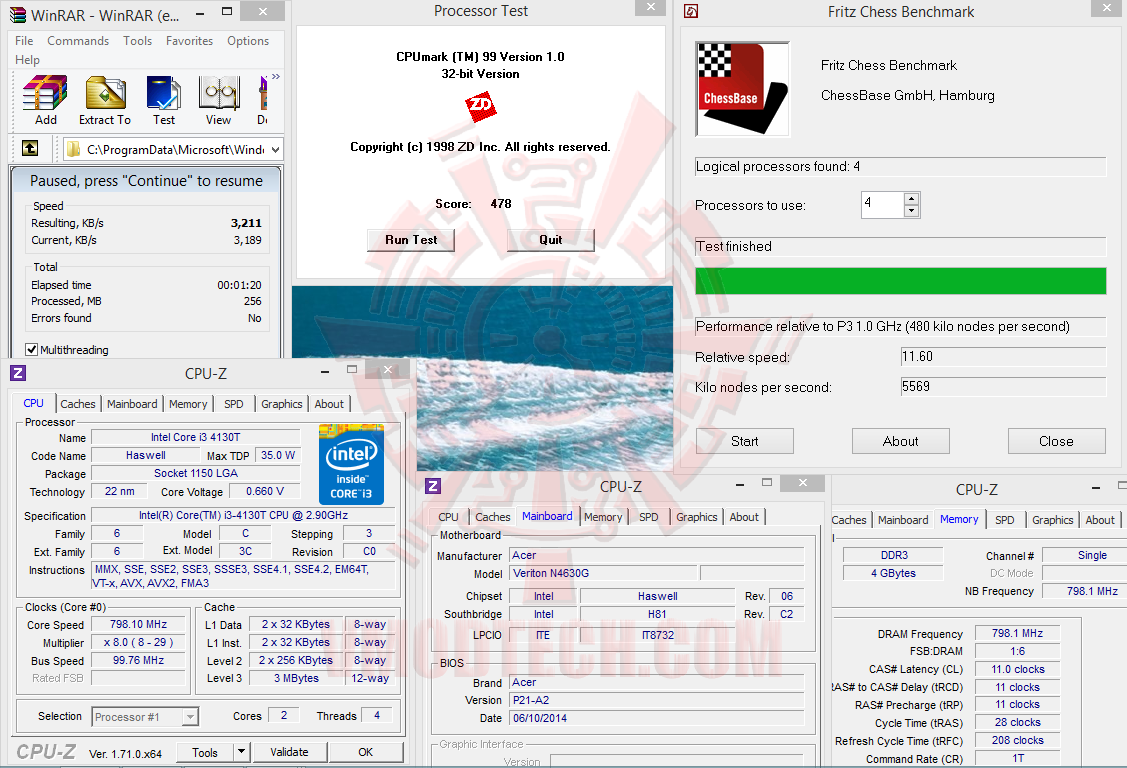The width and height of the screenshot is (1127, 768).
Task: Switch to Caches tab in CPU-Z CPU window
Action: (x=78, y=404)
